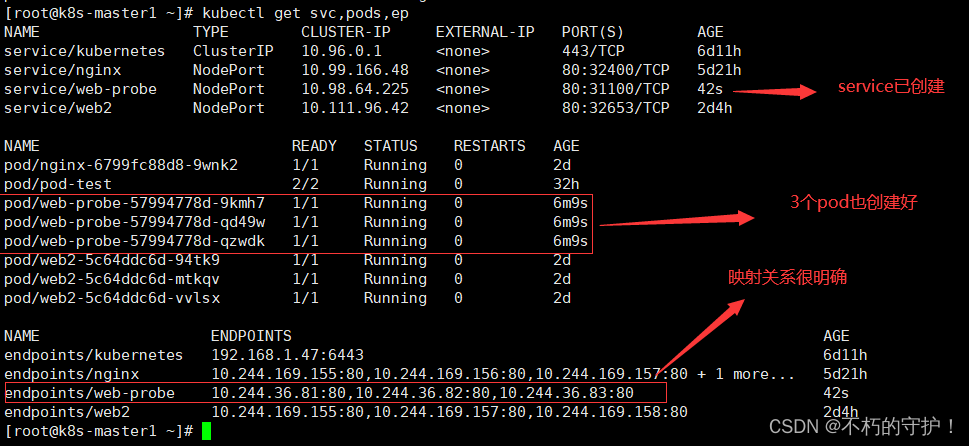Select the "service/web-probe" name
969x446 pixels.
(80, 89)
